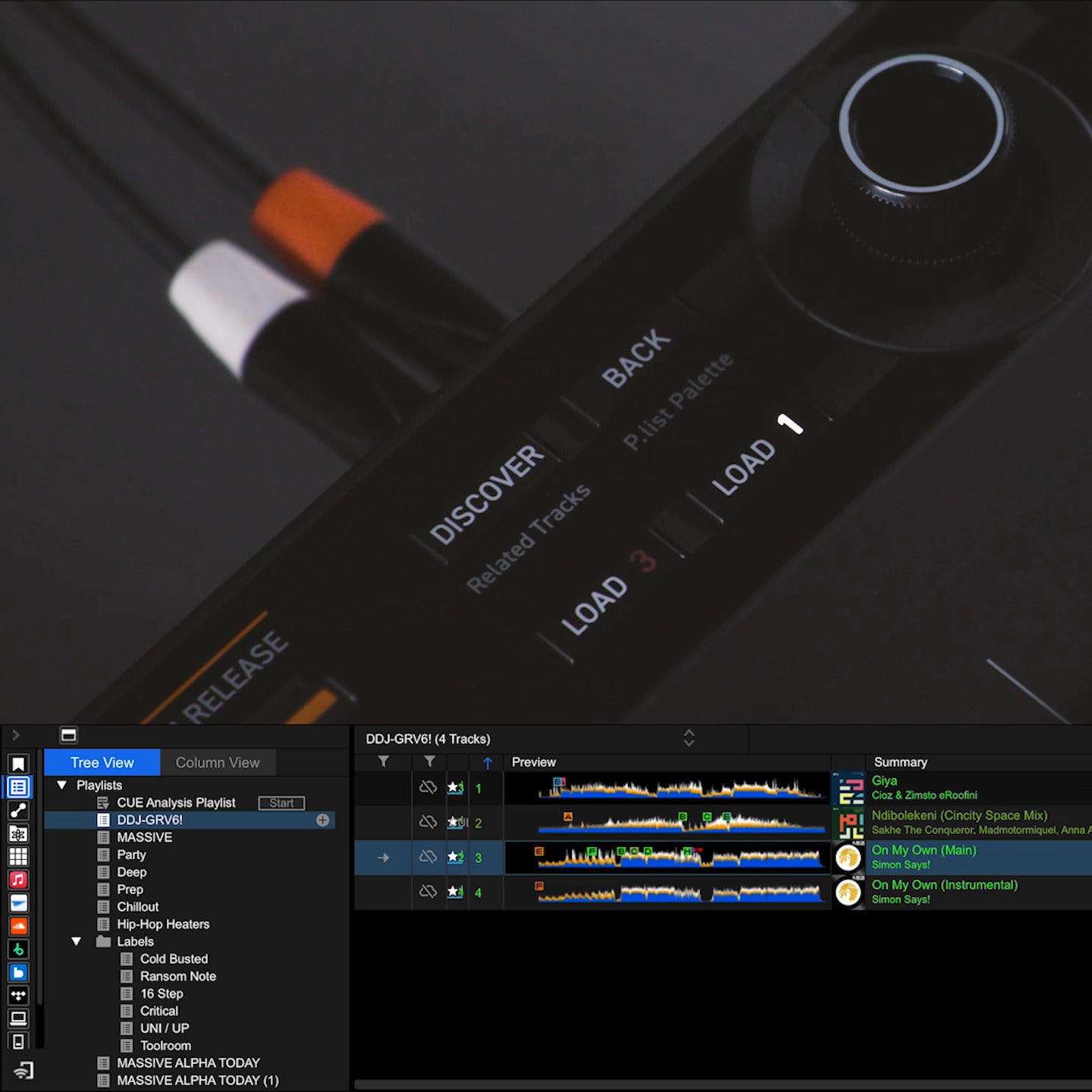Open the Collection bookmark icon in sidebar
The height and width of the screenshot is (1092, 1092).
click(18, 764)
